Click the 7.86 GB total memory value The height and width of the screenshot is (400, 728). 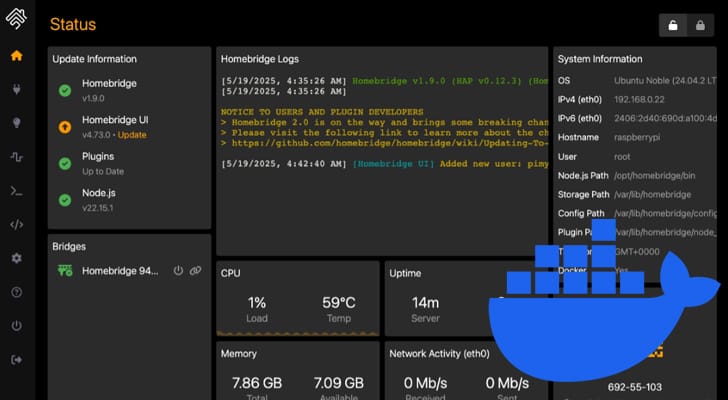click(x=257, y=383)
